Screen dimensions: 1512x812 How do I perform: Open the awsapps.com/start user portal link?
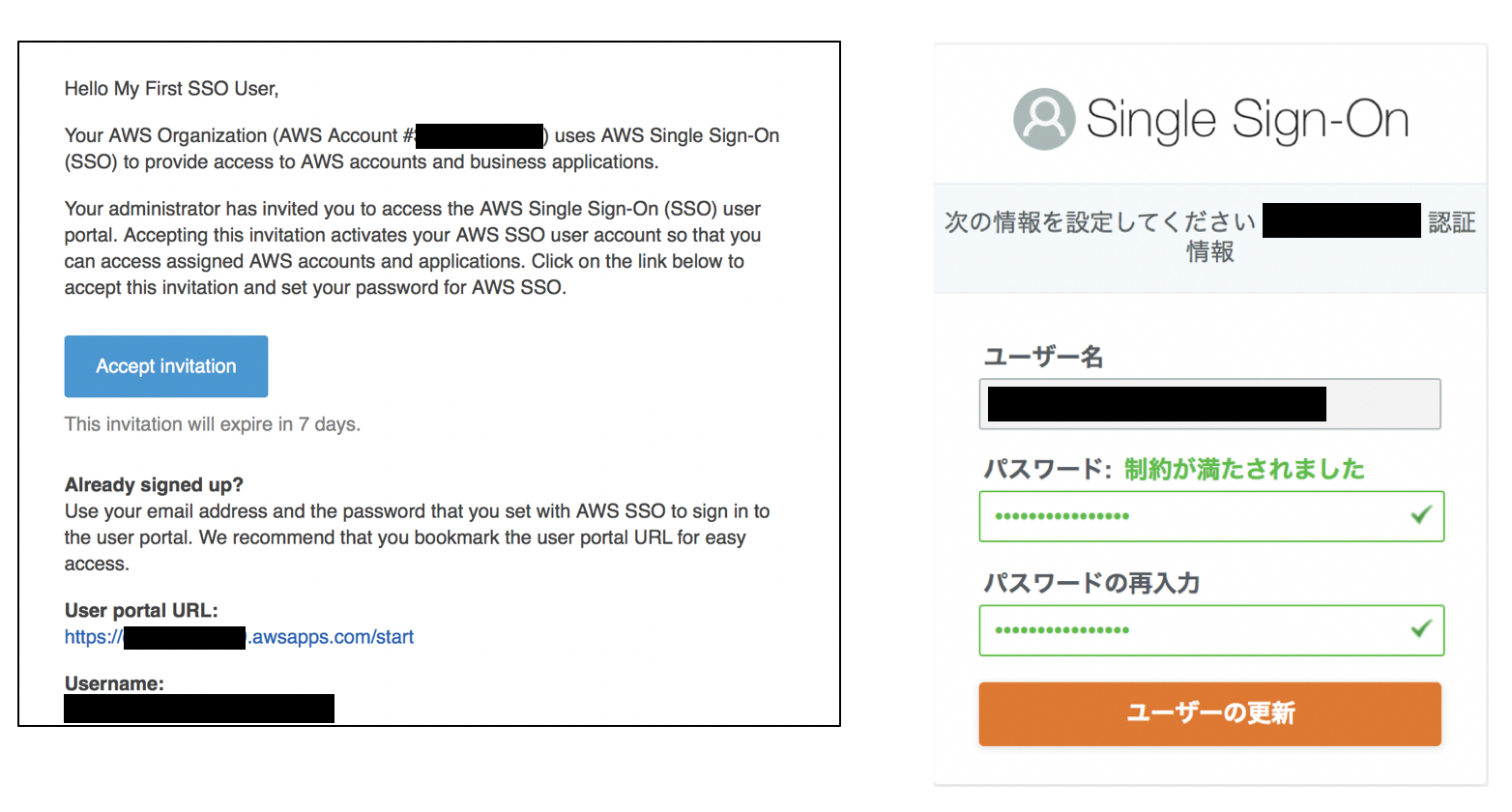[332, 637]
